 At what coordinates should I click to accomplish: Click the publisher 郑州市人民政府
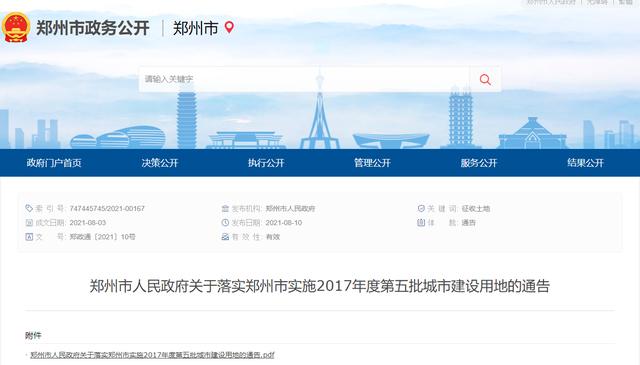pos(290,209)
